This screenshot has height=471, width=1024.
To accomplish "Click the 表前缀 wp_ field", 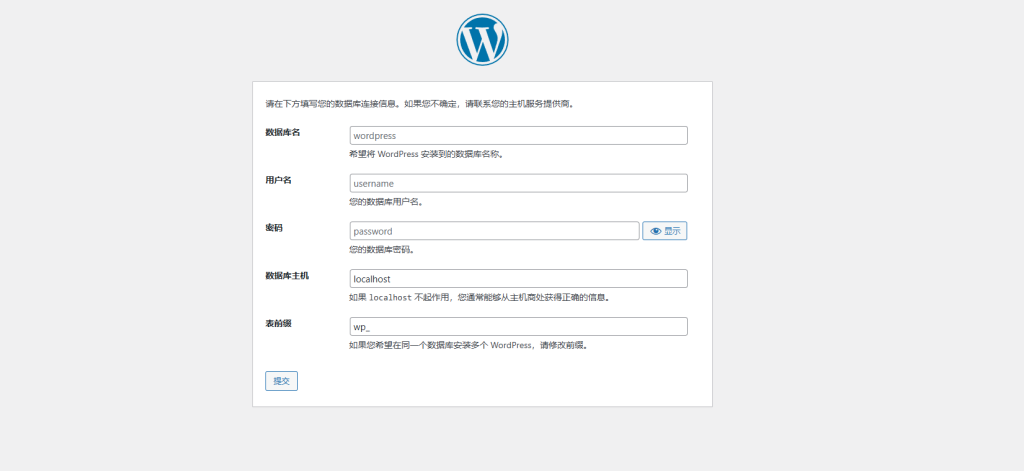I will [x=519, y=327].
